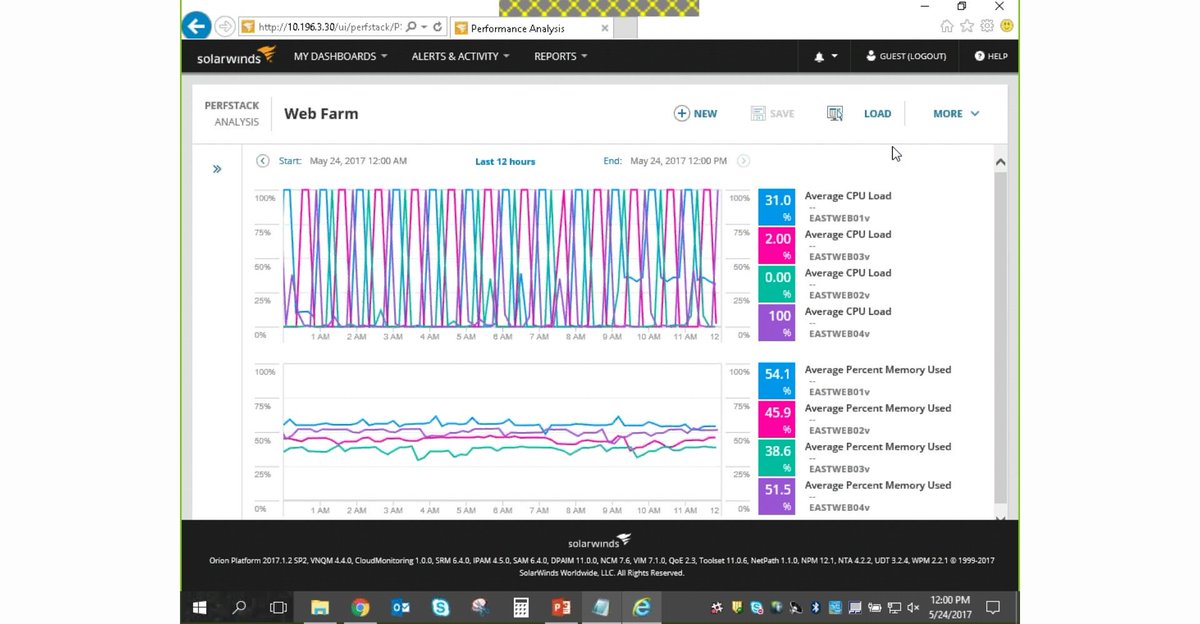The height and width of the screenshot is (624, 1200).
Task: Open the My Dashboards menu
Action: coord(340,57)
